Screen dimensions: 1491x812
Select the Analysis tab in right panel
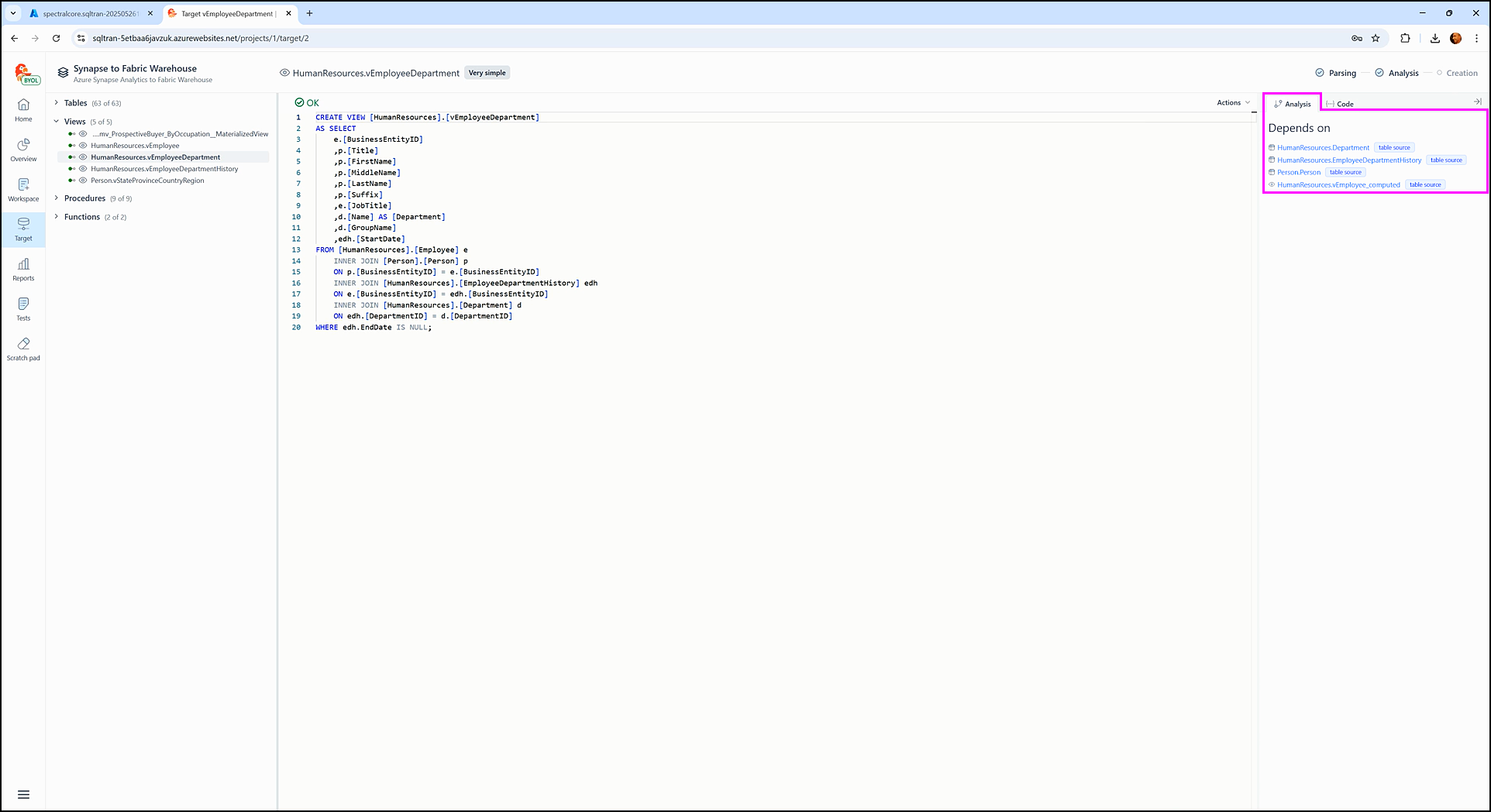tap(1293, 104)
